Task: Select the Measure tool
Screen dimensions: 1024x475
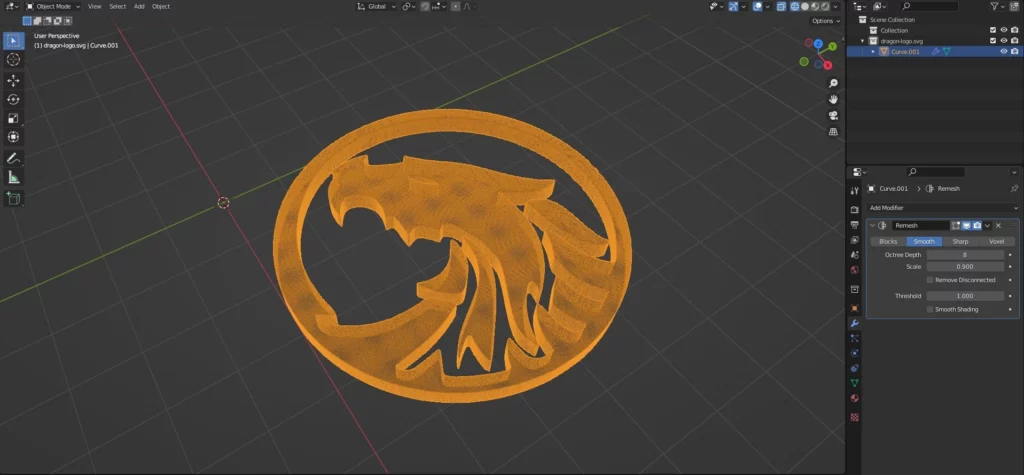Action: pos(12,177)
